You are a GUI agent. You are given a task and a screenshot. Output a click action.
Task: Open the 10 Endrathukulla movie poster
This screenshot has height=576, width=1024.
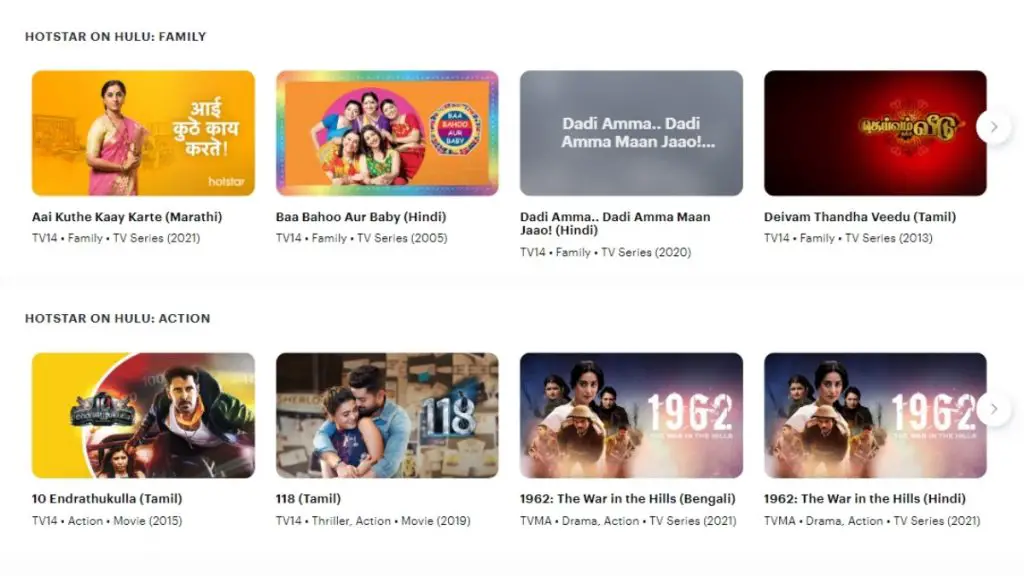point(143,415)
